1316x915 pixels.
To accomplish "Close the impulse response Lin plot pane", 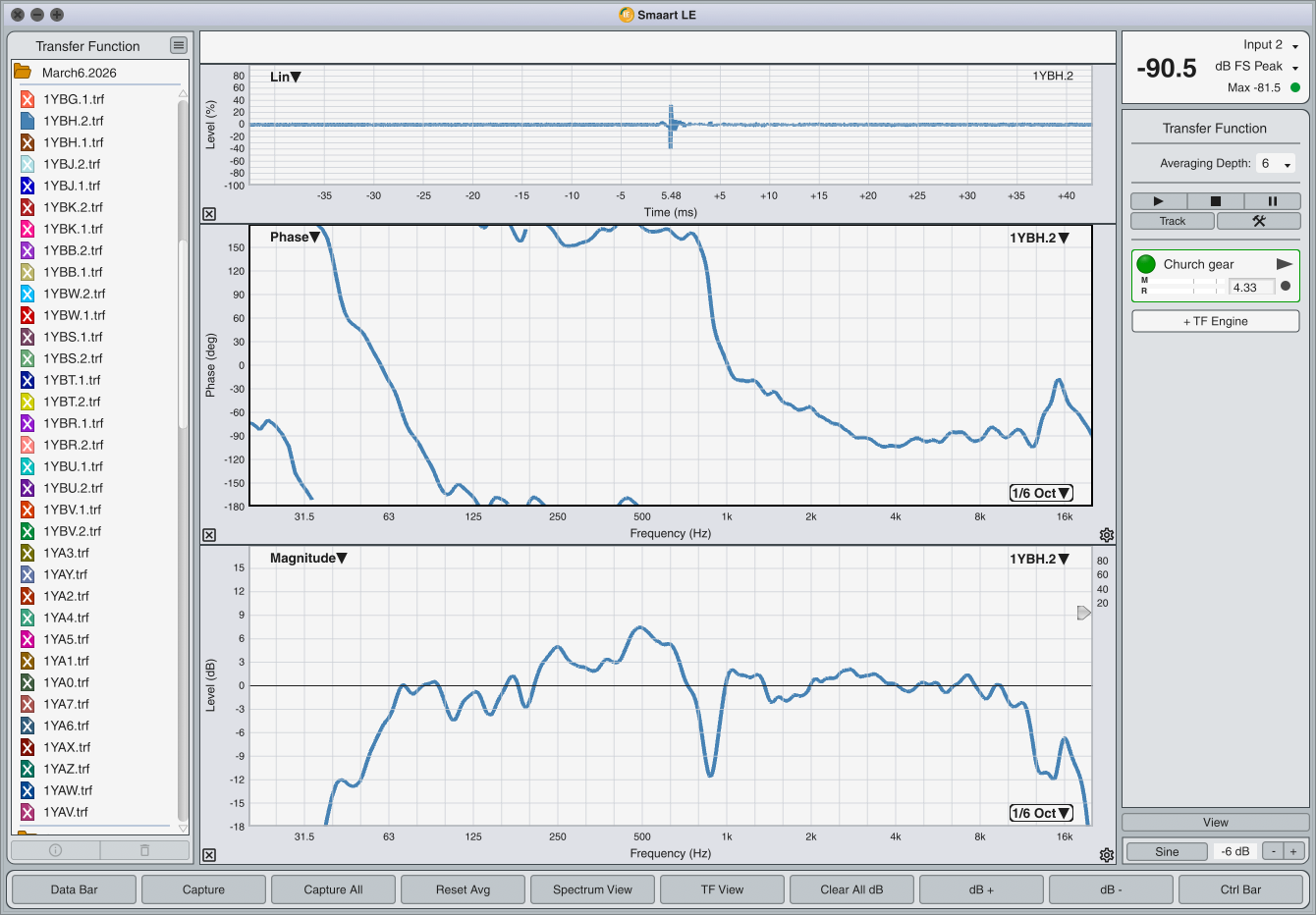I will pyautogui.click(x=209, y=214).
